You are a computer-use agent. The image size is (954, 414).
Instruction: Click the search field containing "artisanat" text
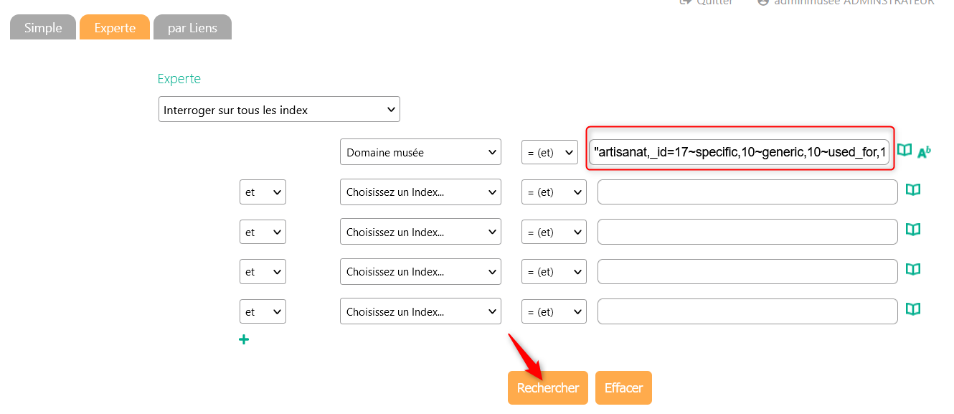[740, 152]
